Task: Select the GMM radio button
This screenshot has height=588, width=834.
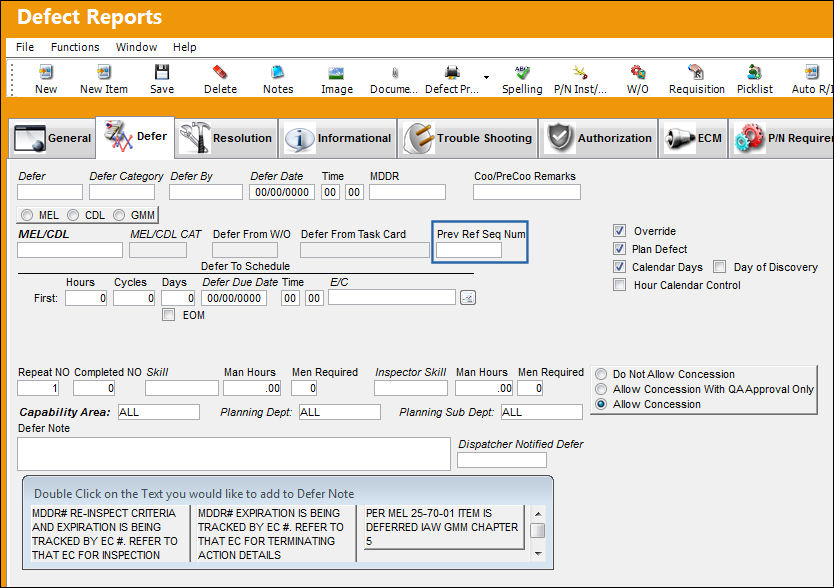Action: 119,215
